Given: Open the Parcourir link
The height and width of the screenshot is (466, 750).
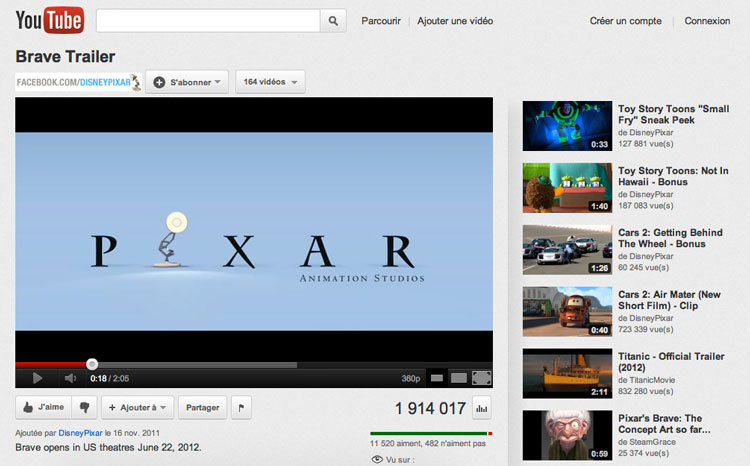Looking at the screenshot, I should point(381,21).
